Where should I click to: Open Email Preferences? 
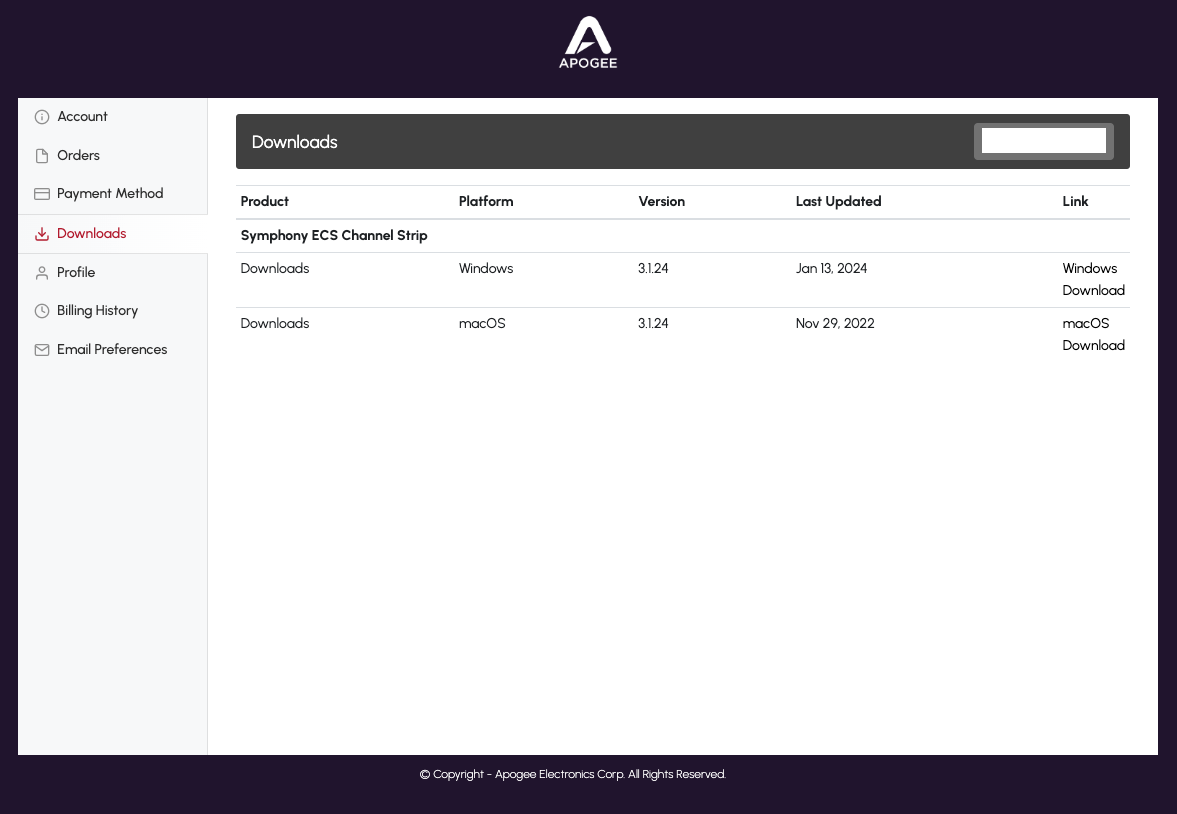click(x=113, y=350)
